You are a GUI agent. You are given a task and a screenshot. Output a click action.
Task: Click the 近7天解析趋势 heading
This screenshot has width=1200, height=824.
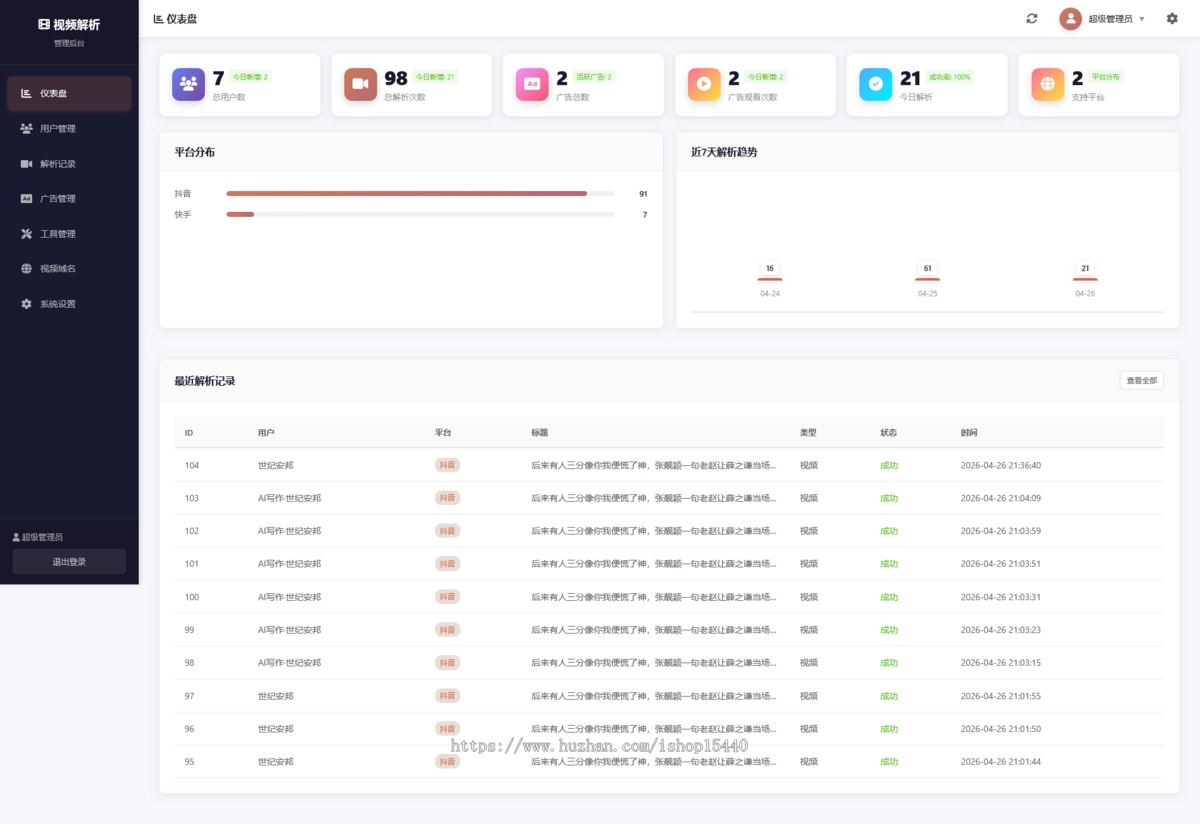tap(724, 152)
